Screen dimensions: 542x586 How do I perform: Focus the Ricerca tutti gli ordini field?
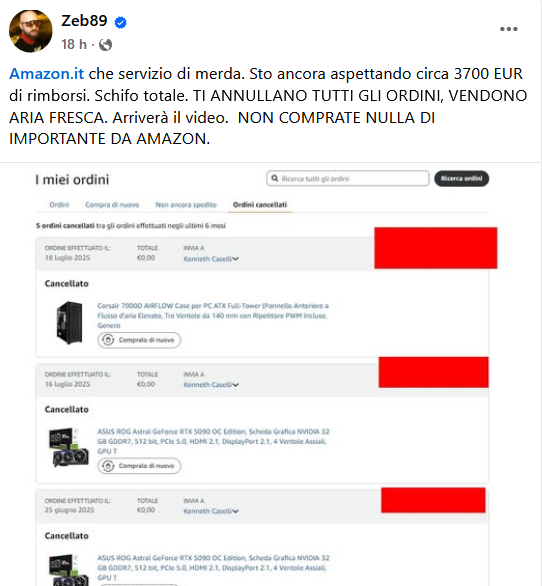[x=348, y=178]
